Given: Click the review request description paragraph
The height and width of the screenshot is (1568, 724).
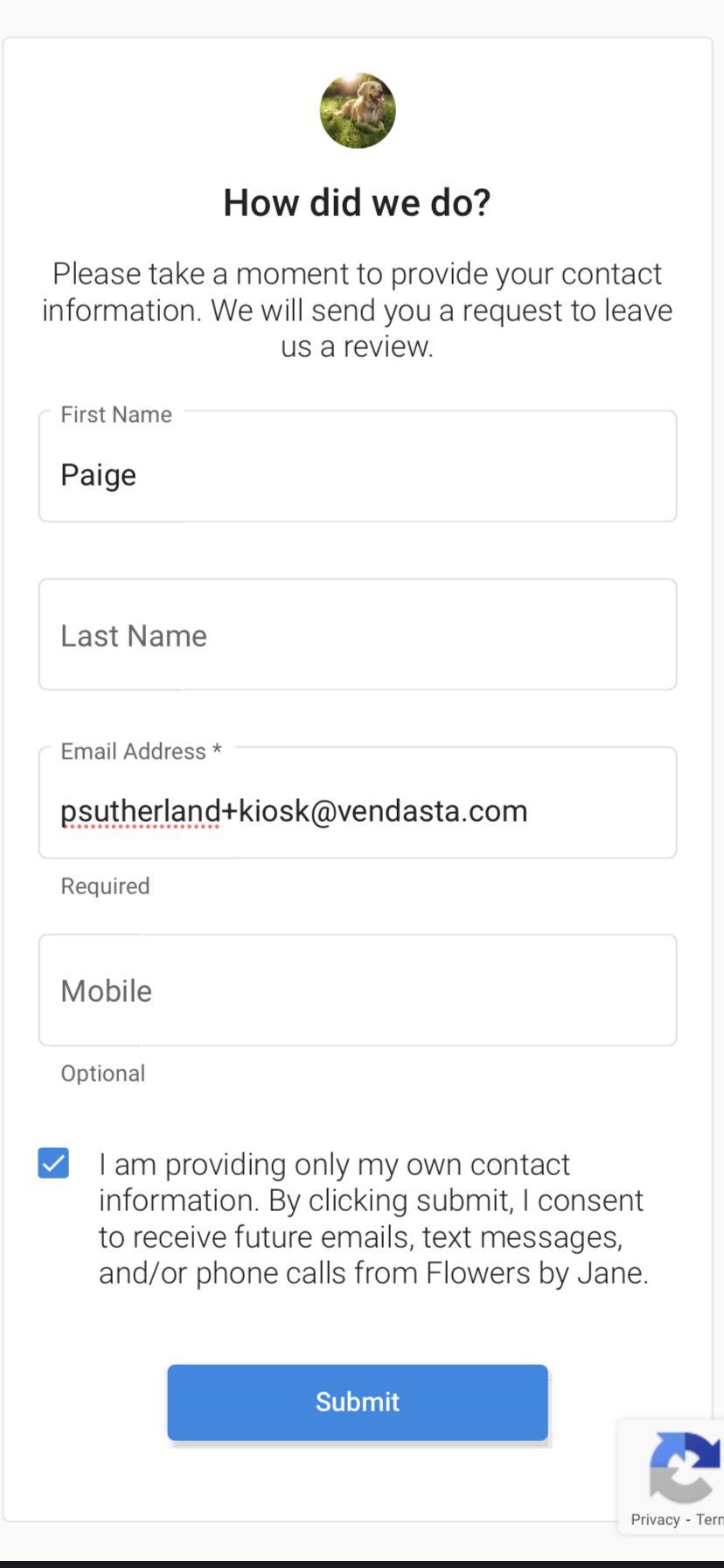Looking at the screenshot, I should pyautogui.click(x=358, y=310).
